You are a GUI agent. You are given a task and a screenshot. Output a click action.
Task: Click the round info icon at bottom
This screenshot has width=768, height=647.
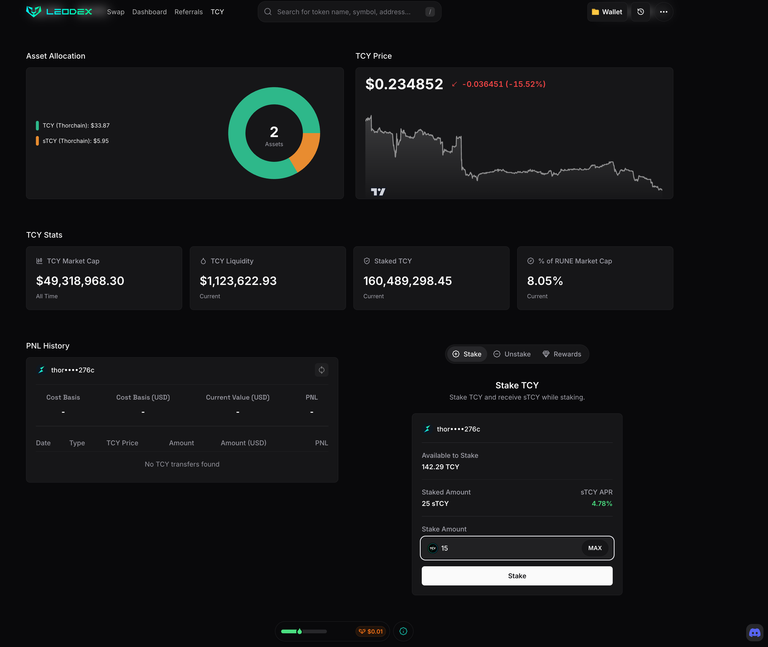[403, 631]
